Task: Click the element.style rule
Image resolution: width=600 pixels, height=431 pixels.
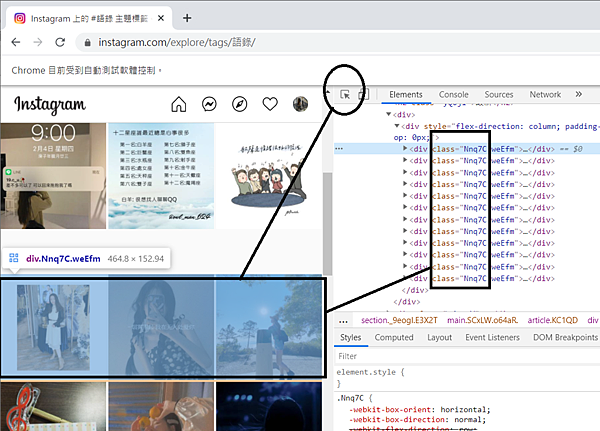Action: tap(370, 372)
